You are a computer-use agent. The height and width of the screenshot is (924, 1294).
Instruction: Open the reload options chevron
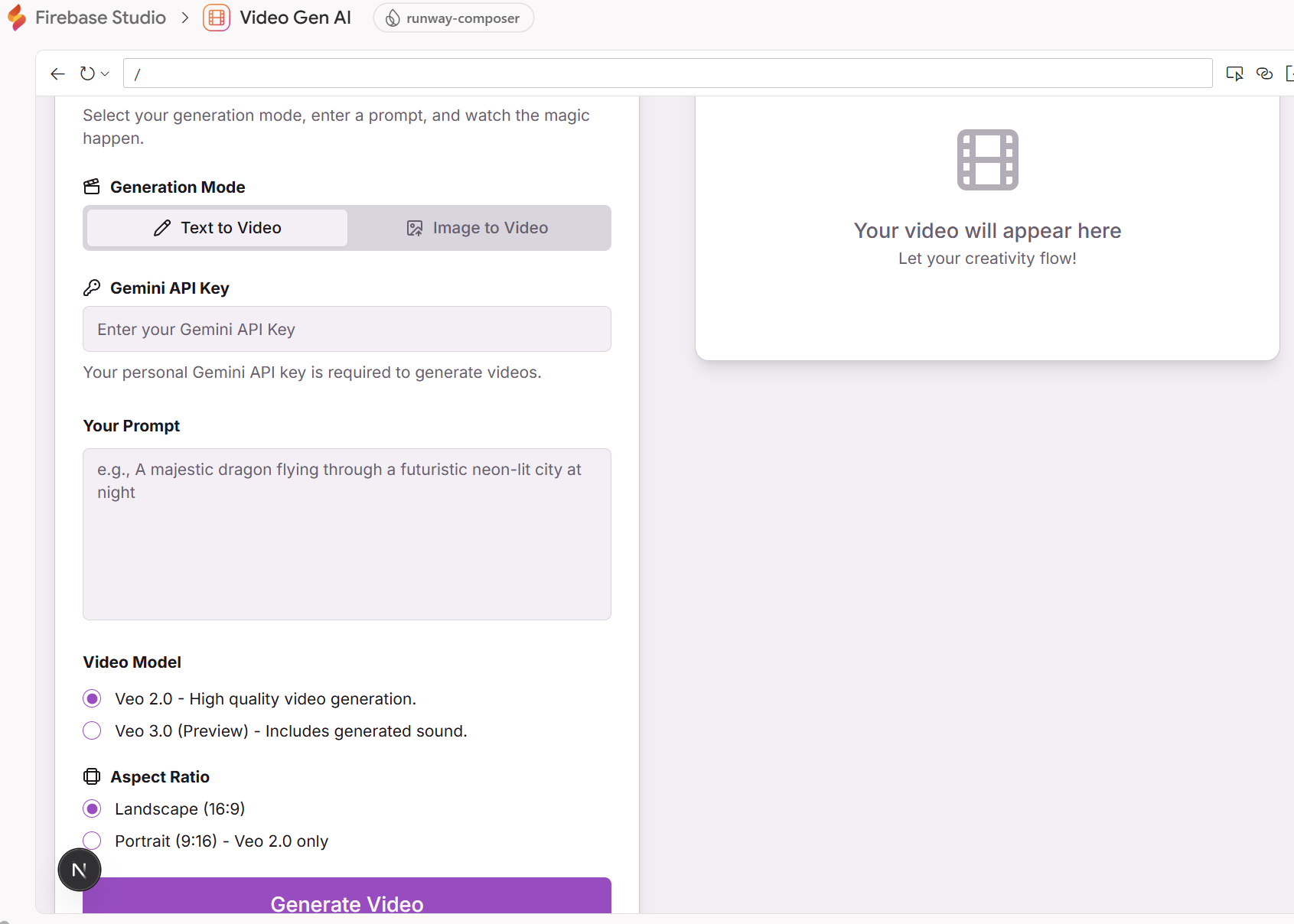(103, 73)
